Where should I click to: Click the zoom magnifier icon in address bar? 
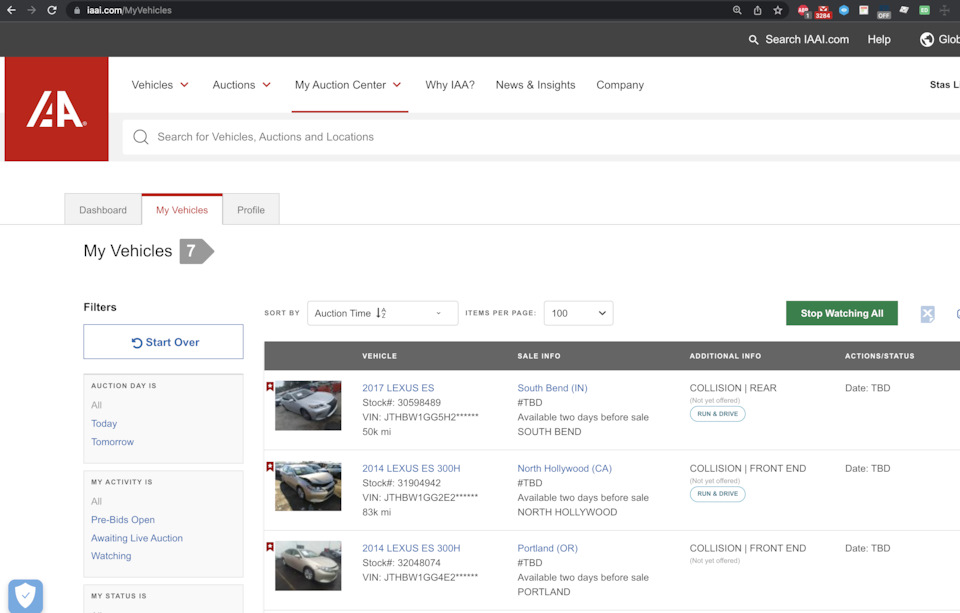737,10
